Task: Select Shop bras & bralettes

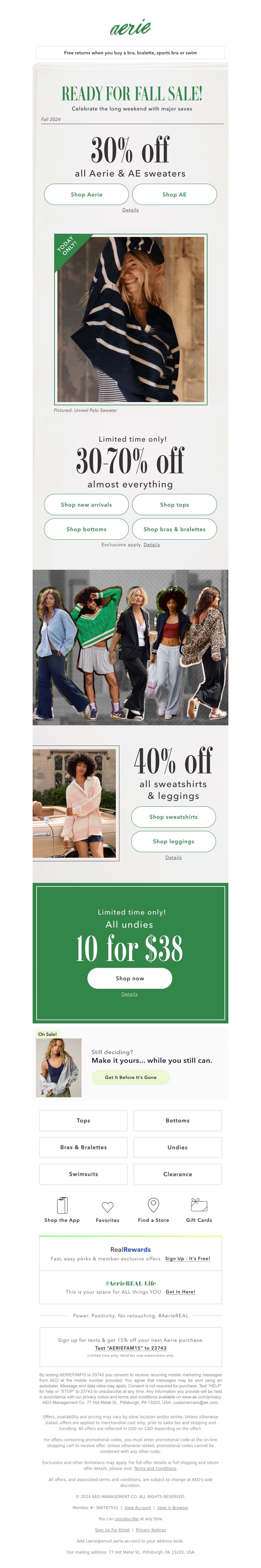Action: click(174, 529)
